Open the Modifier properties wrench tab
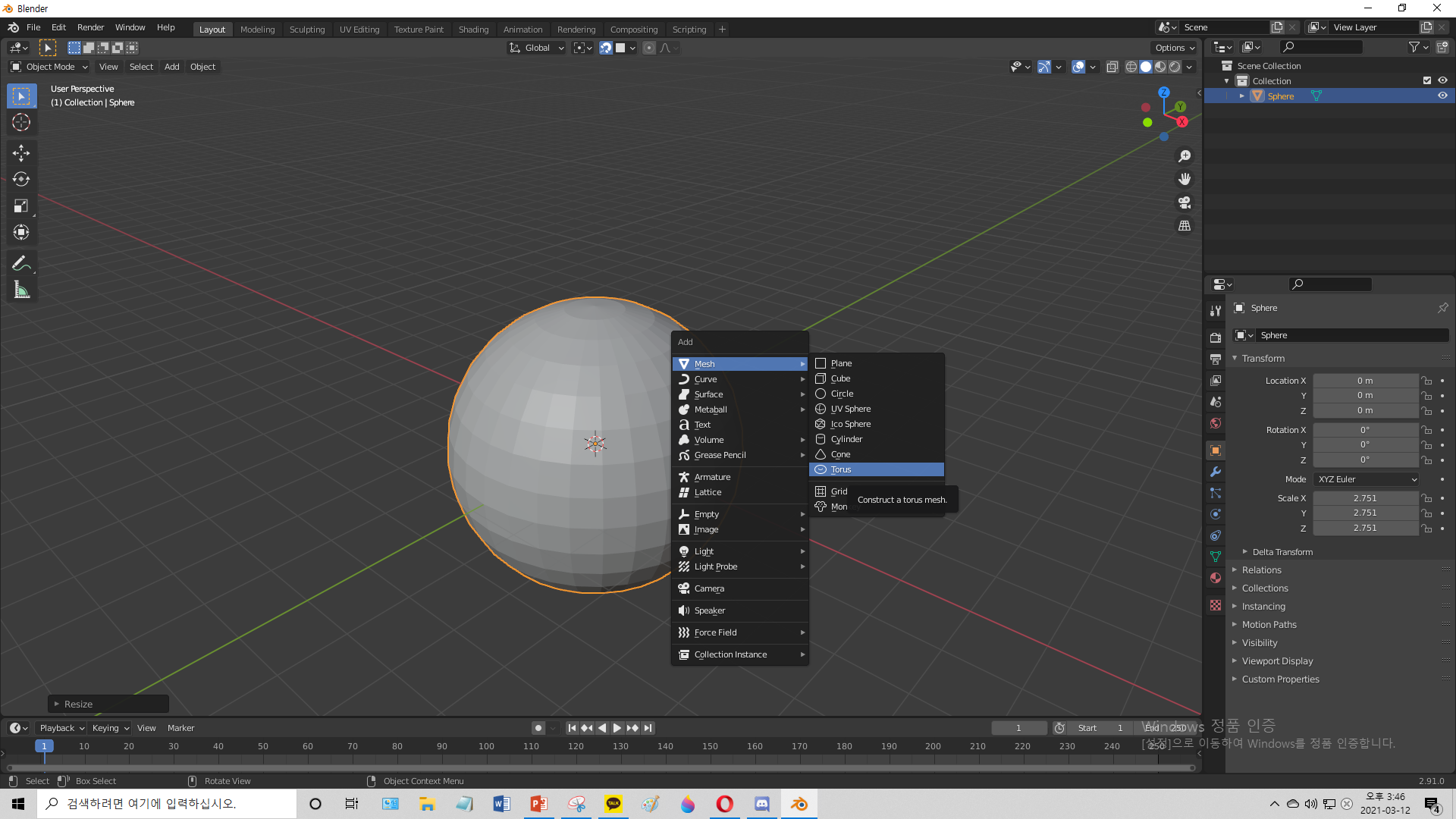The height and width of the screenshot is (819, 1456). tap(1216, 472)
